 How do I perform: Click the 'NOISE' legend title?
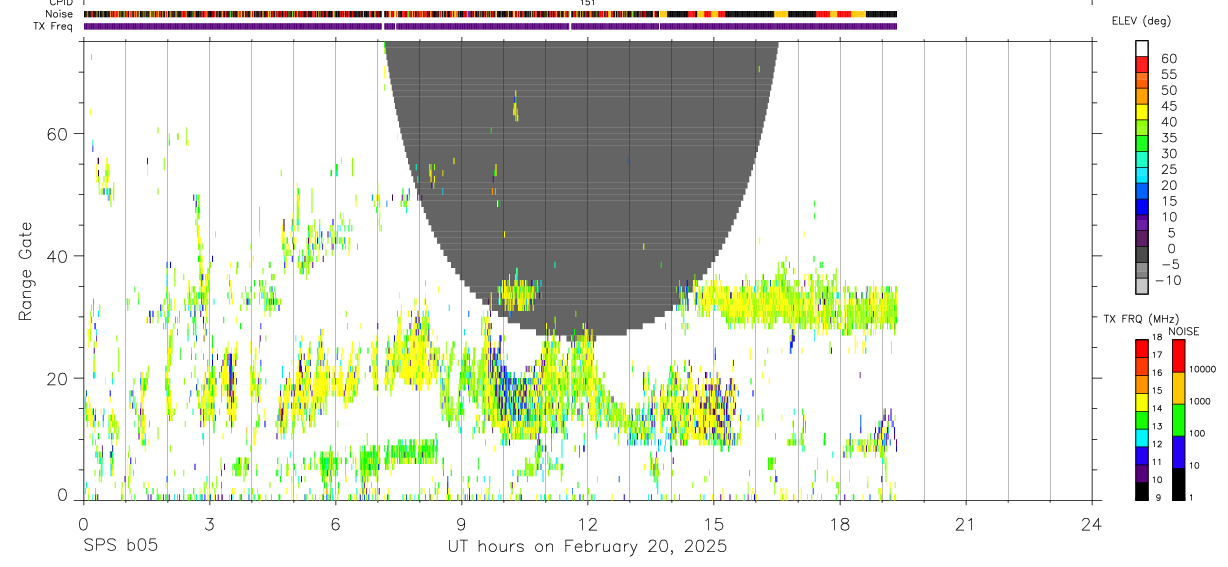[x=1183, y=331]
